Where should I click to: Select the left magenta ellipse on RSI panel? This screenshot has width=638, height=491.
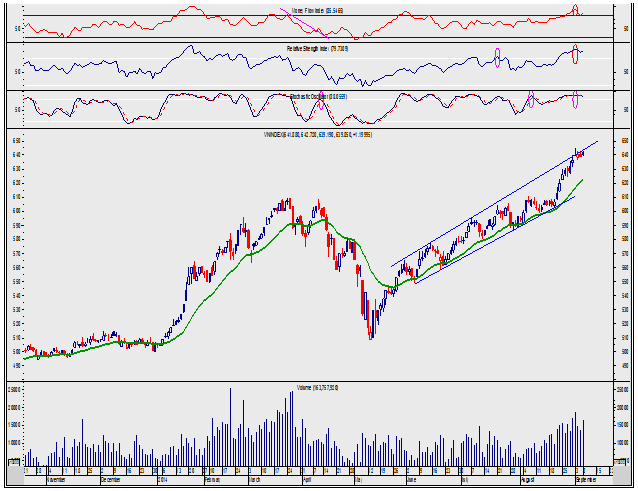498,59
